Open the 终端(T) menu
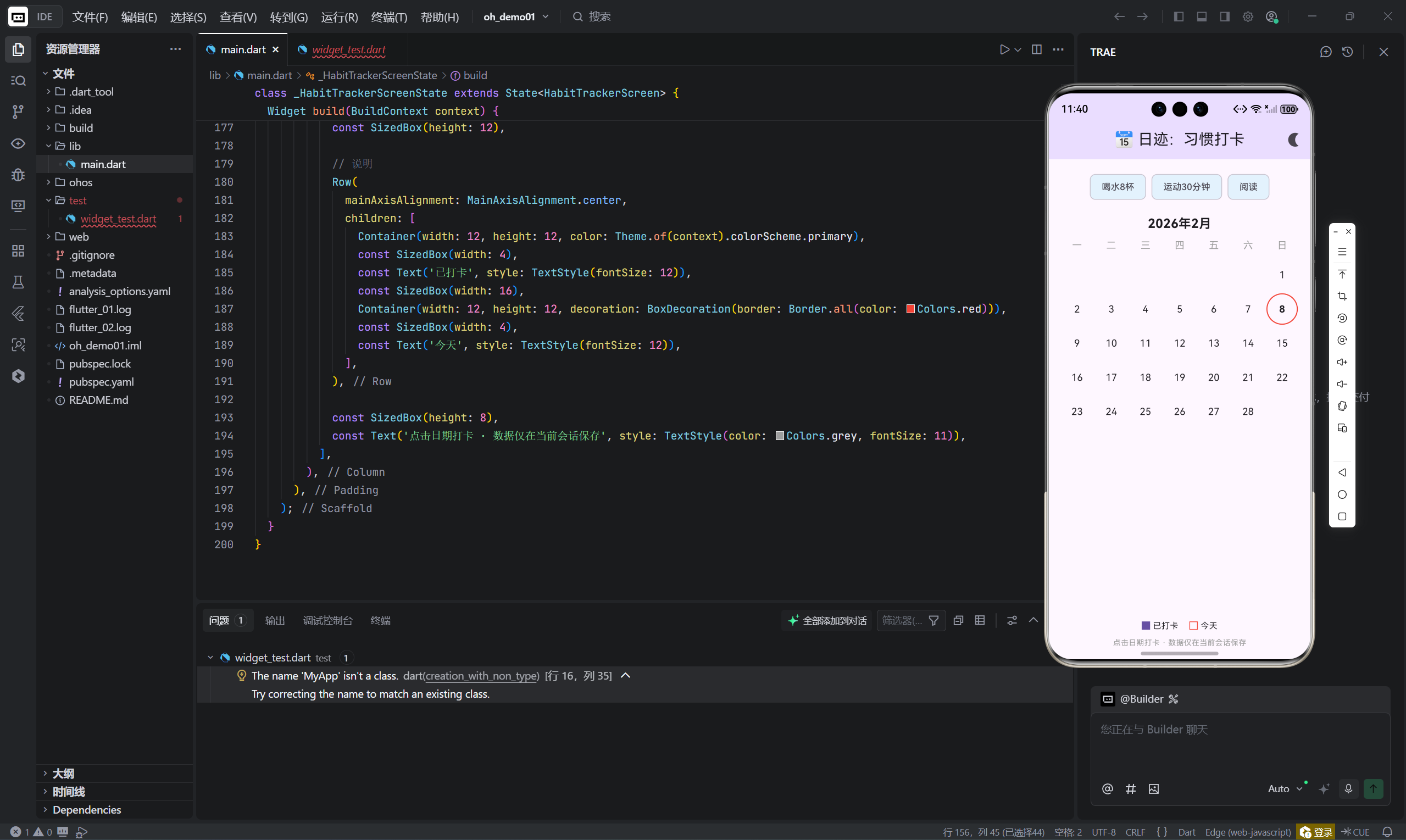The image size is (1406, 840). [389, 17]
